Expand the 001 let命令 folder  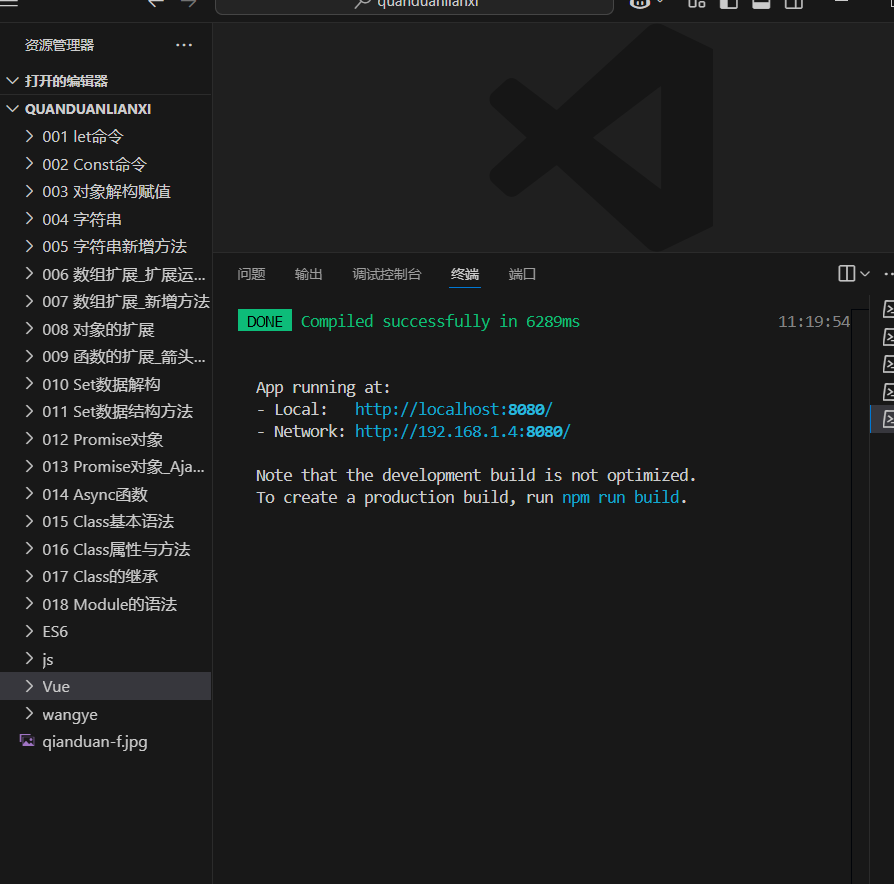[x=105, y=137]
